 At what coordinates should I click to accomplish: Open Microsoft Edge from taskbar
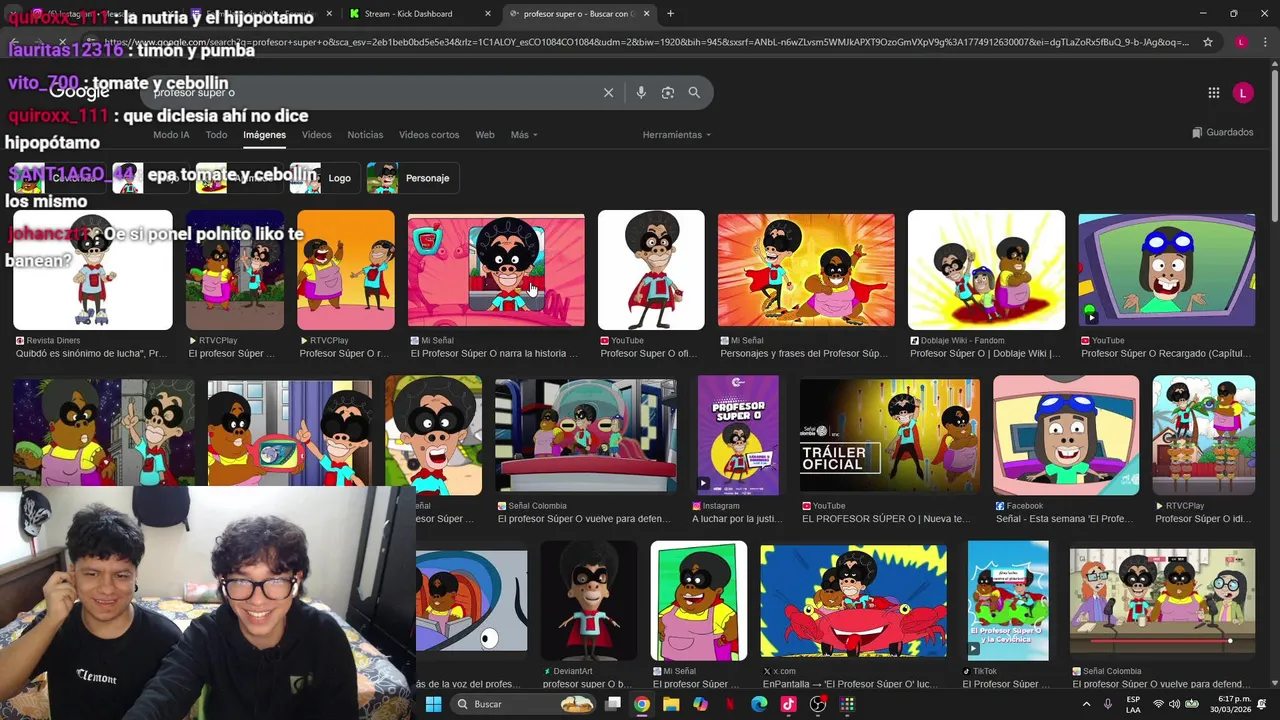[759, 704]
